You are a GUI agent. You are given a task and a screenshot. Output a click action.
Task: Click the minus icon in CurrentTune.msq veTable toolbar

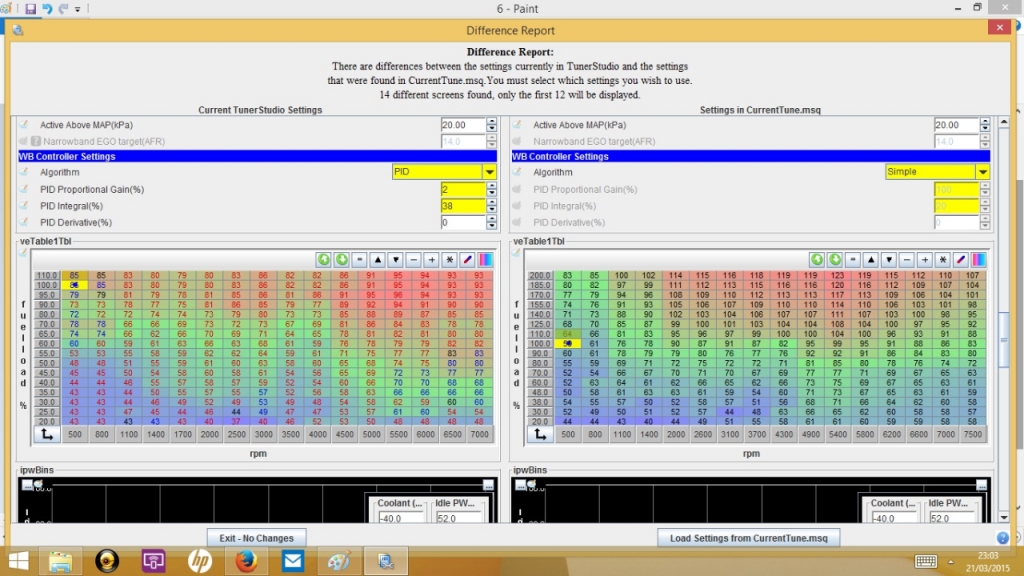pos(906,260)
